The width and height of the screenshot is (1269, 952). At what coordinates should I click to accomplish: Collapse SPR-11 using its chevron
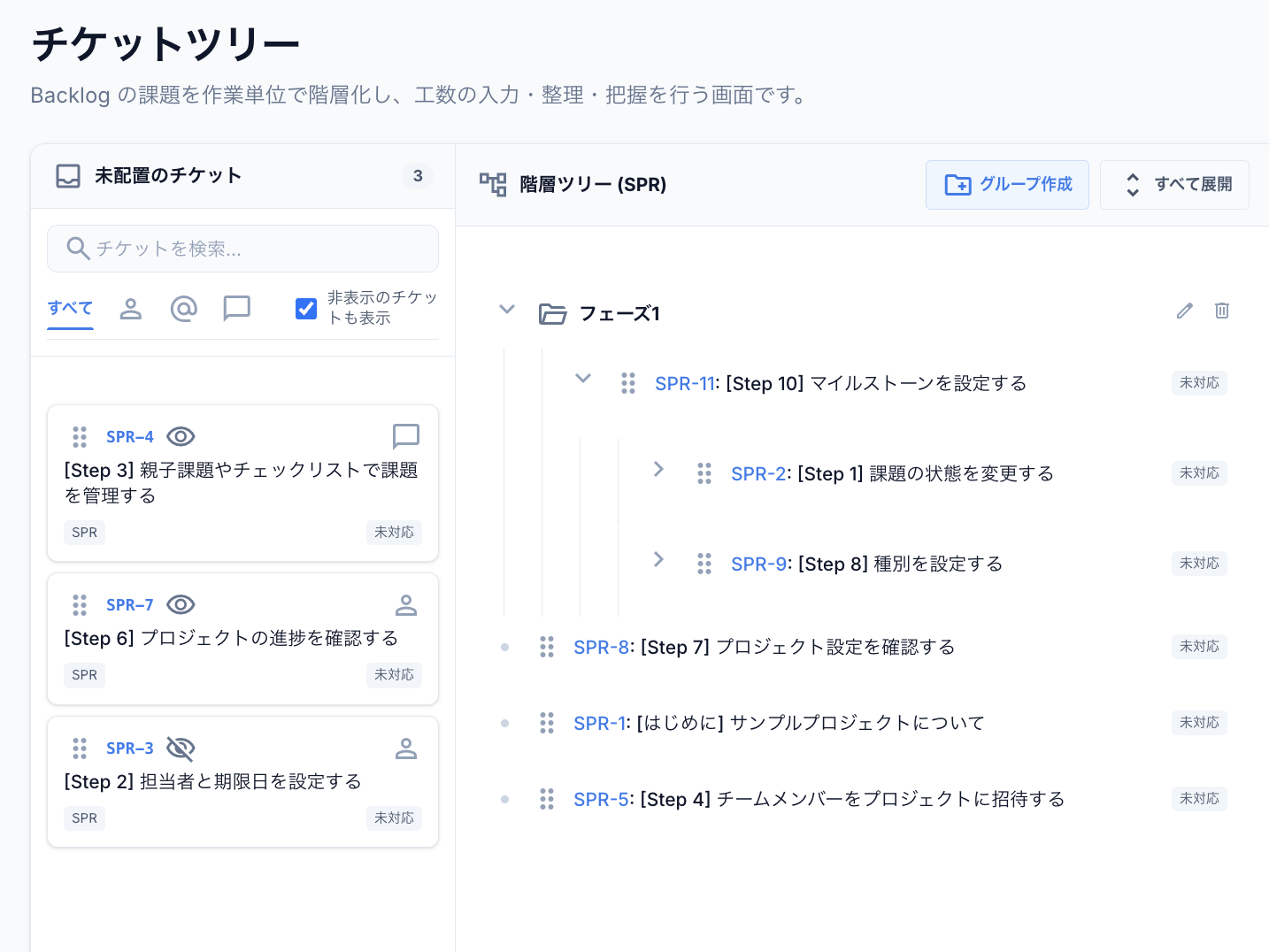point(583,378)
